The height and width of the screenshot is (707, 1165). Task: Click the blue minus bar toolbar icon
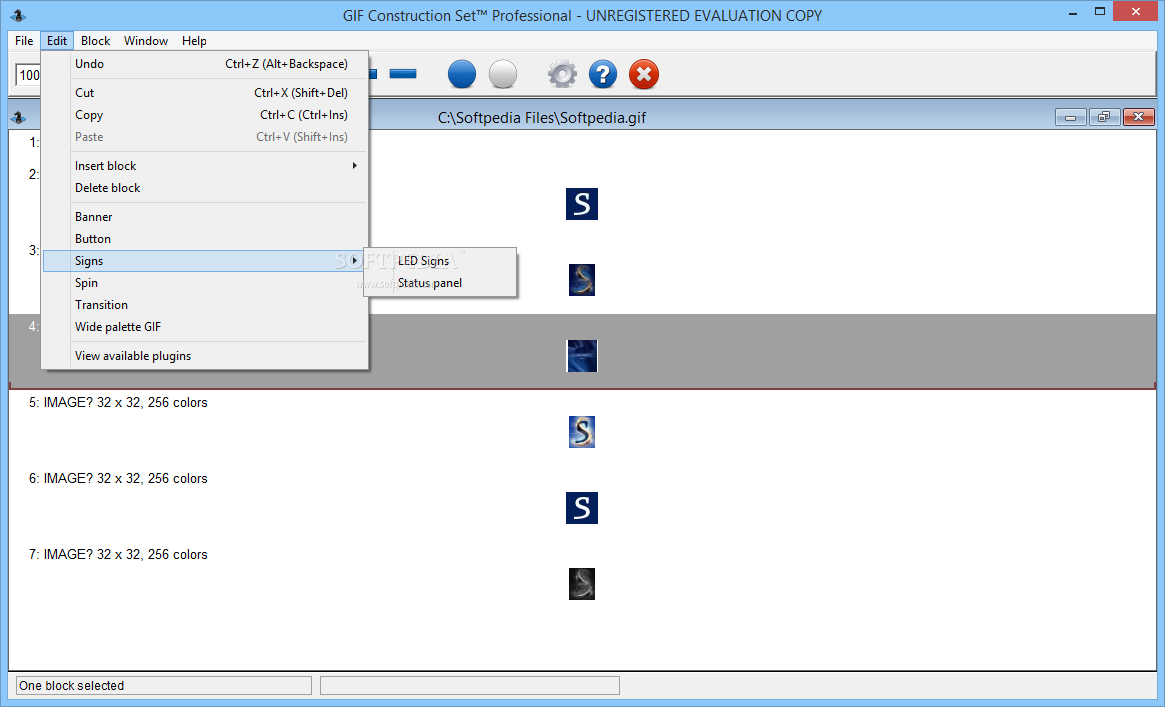pos(403,74)
